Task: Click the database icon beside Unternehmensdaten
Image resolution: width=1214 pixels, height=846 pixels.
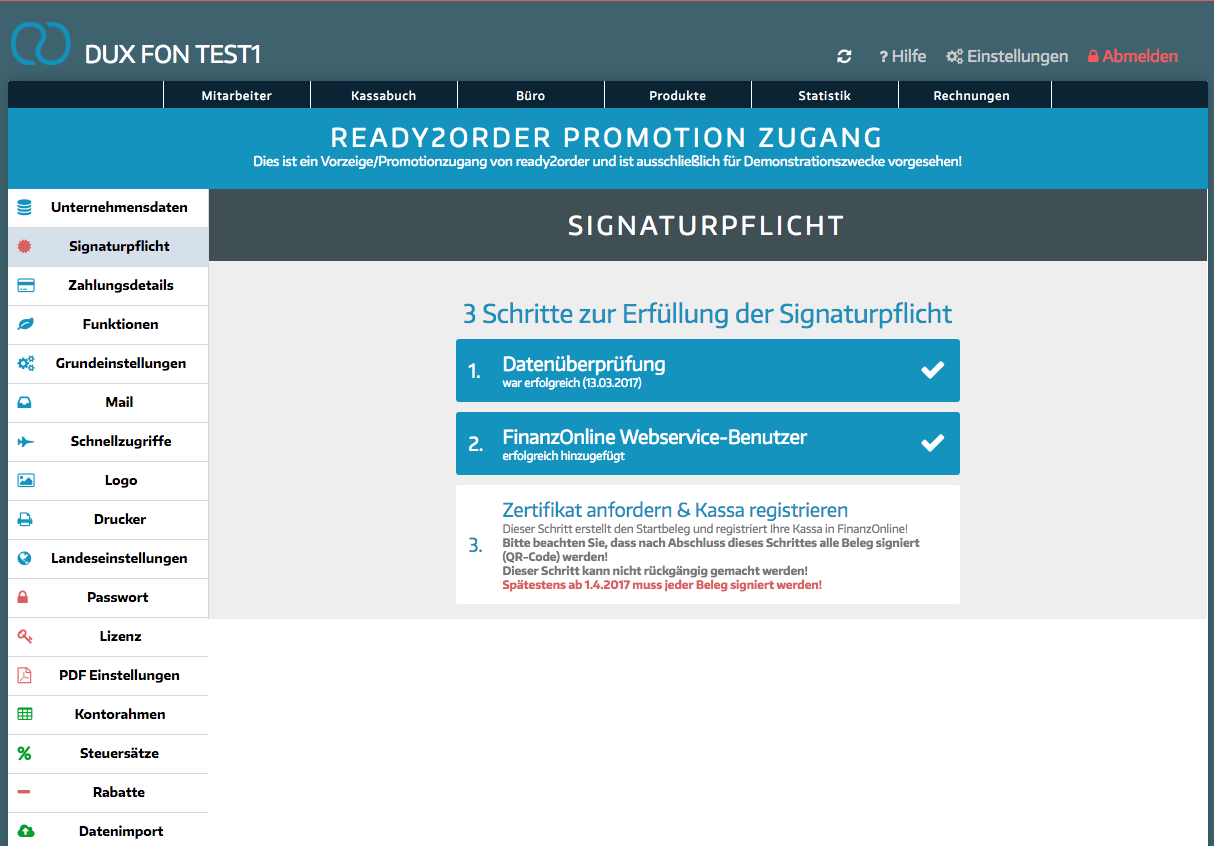Action: [x=25, y=208]
